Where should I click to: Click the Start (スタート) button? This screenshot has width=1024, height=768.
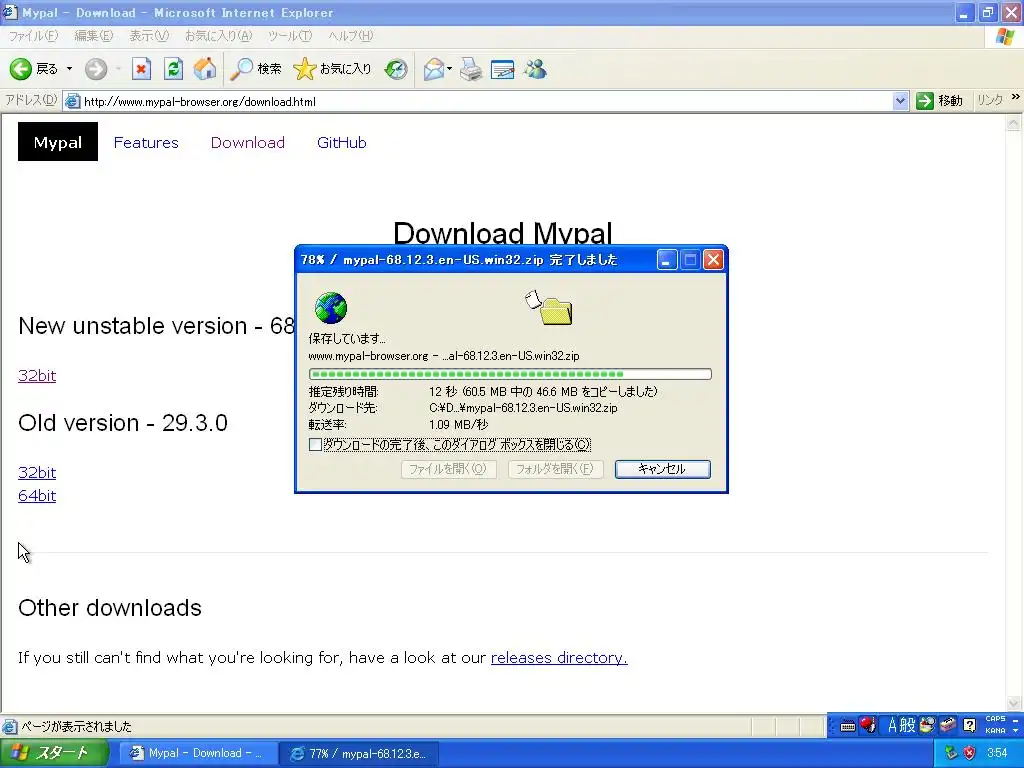[54, 753]
